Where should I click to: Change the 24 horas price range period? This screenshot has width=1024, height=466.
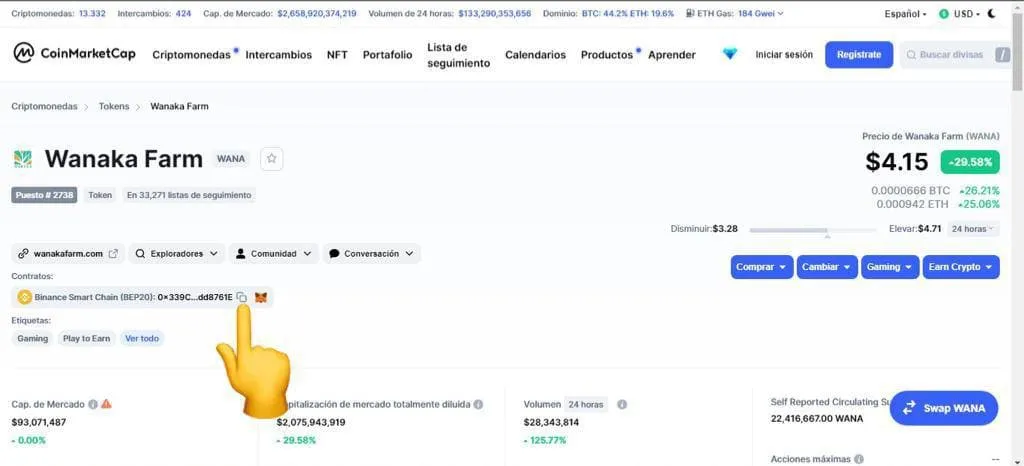972,229
